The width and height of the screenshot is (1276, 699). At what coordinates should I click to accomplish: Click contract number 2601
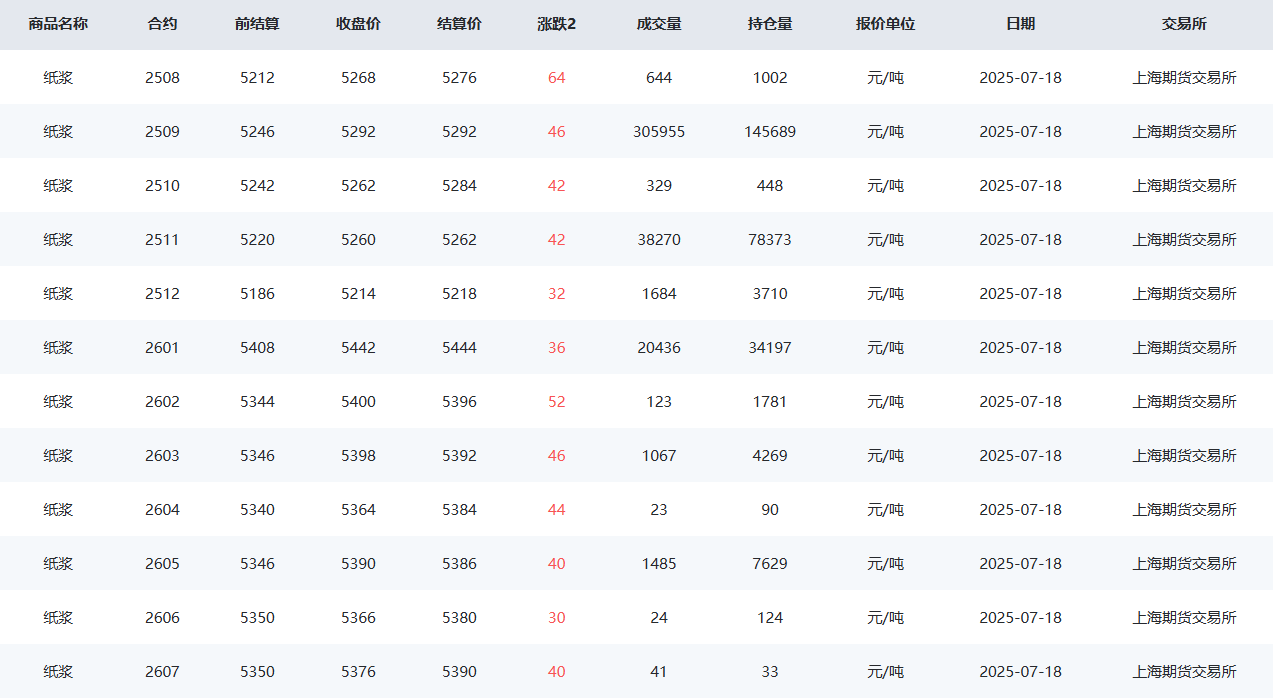click(x=162, y=348)
